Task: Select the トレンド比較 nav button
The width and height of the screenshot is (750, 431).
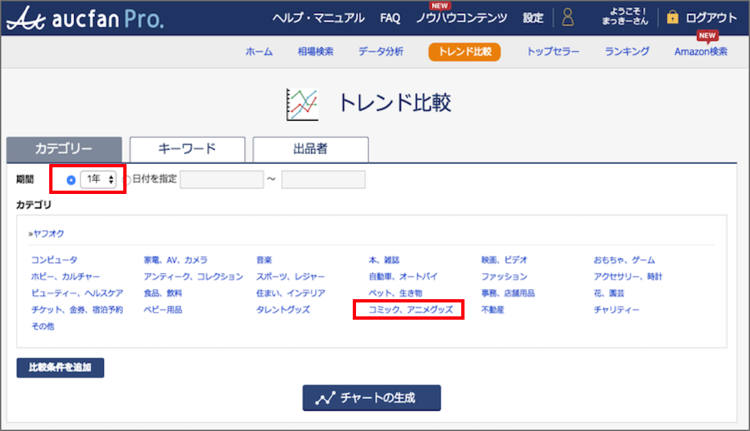Action: [464, 52]
